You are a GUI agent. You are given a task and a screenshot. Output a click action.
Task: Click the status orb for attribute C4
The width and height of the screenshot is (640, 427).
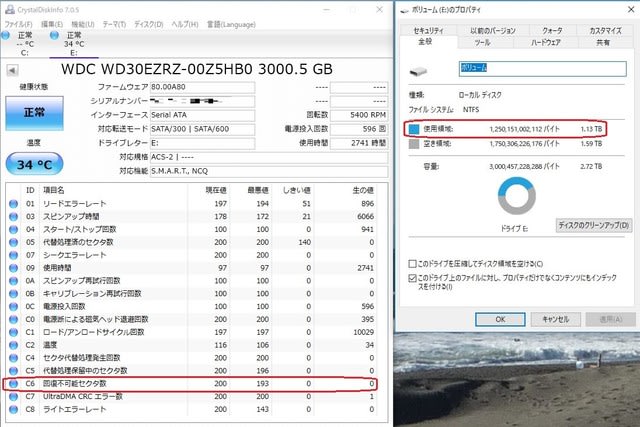click(x=13, y=358)
